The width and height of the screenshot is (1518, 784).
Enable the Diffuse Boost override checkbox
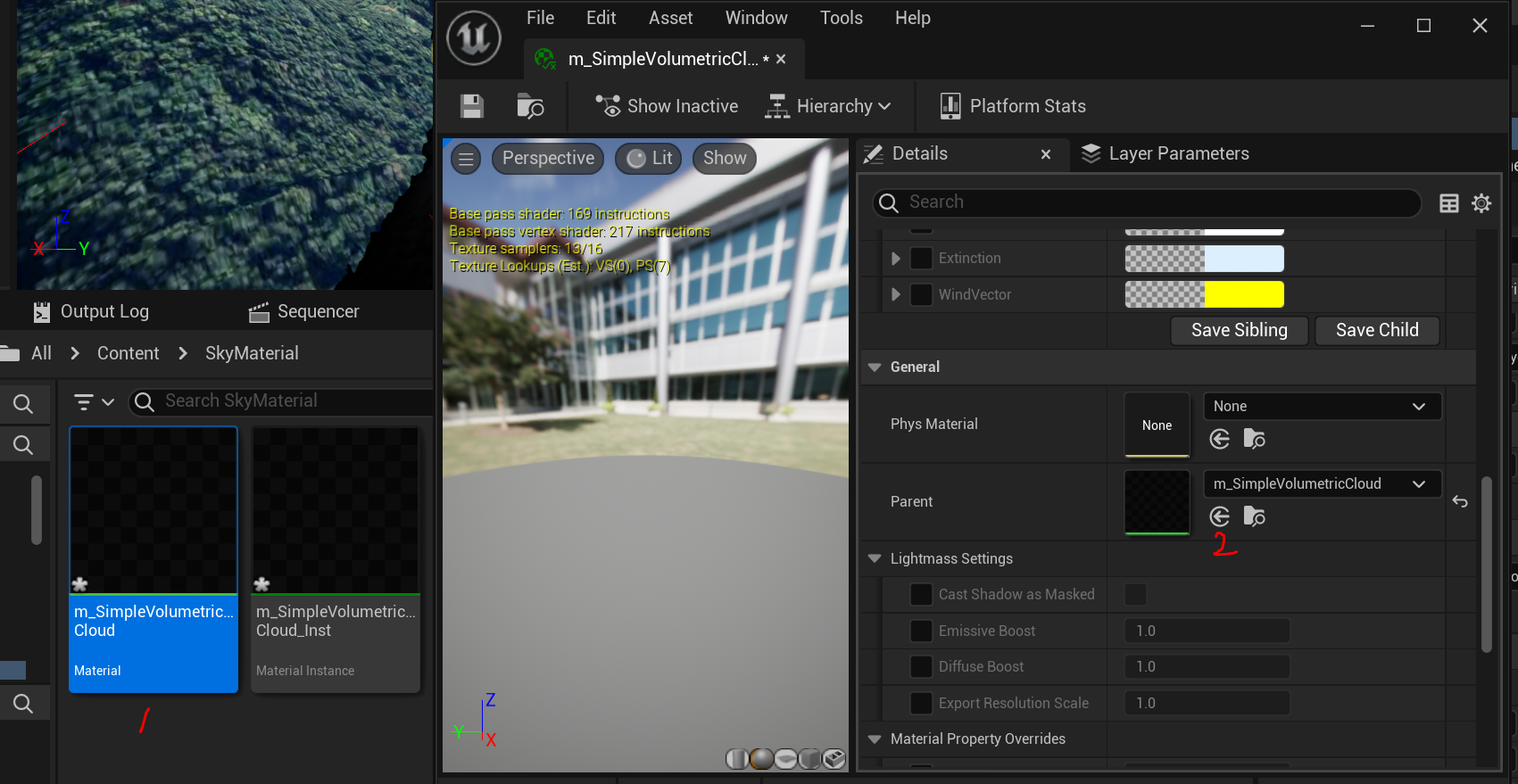point(921,666)
